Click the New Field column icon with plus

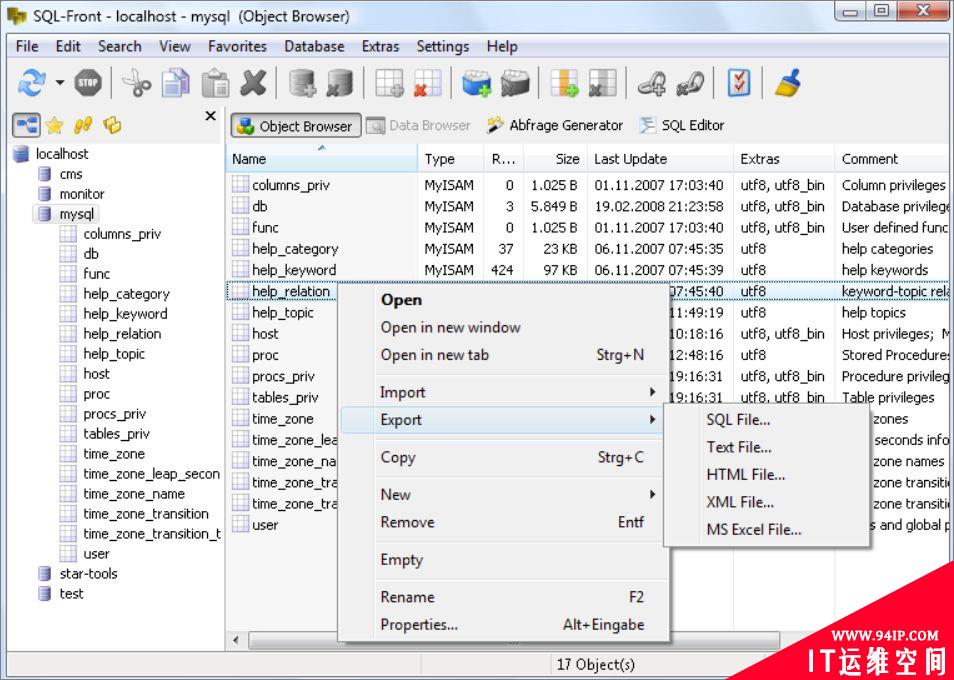564,83
